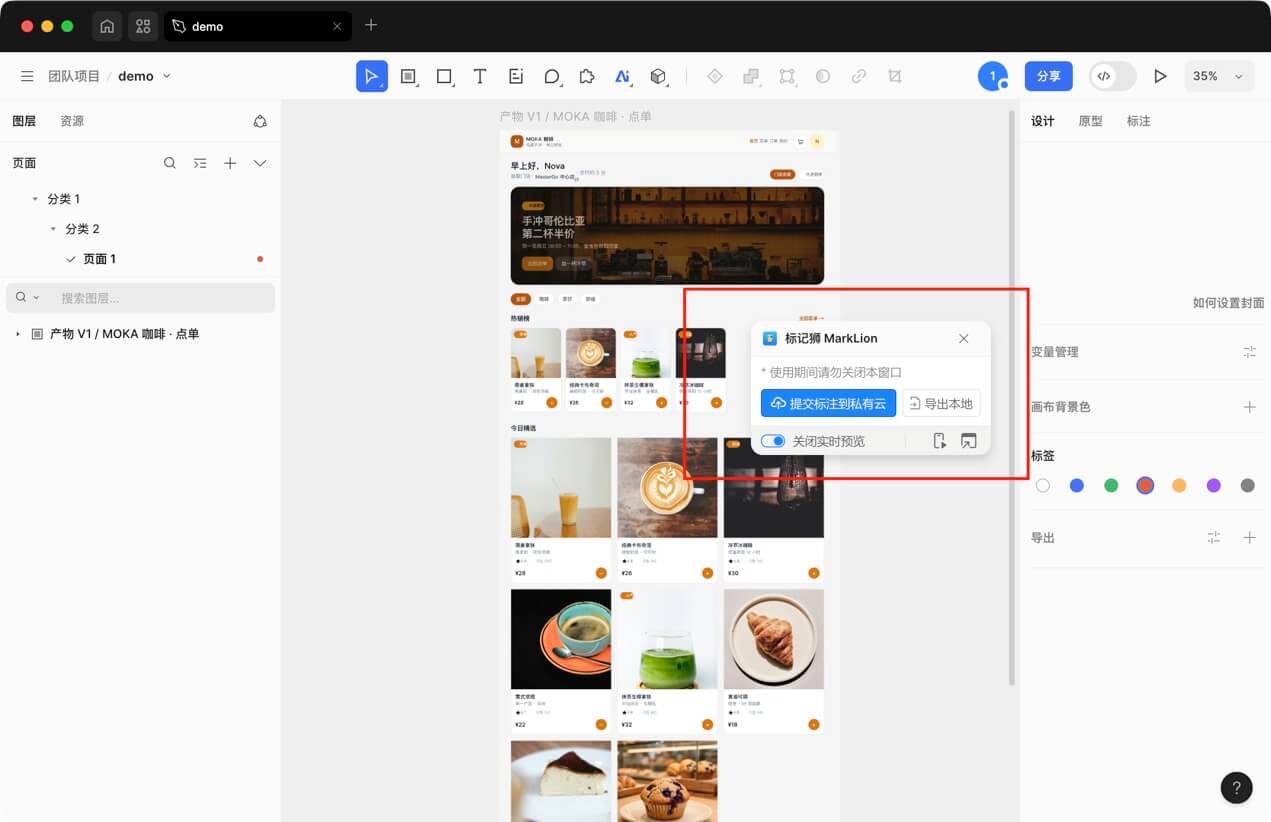Open the 35% zoom dropdown
The image size is (1271, 822).
tap(1220, 76)
